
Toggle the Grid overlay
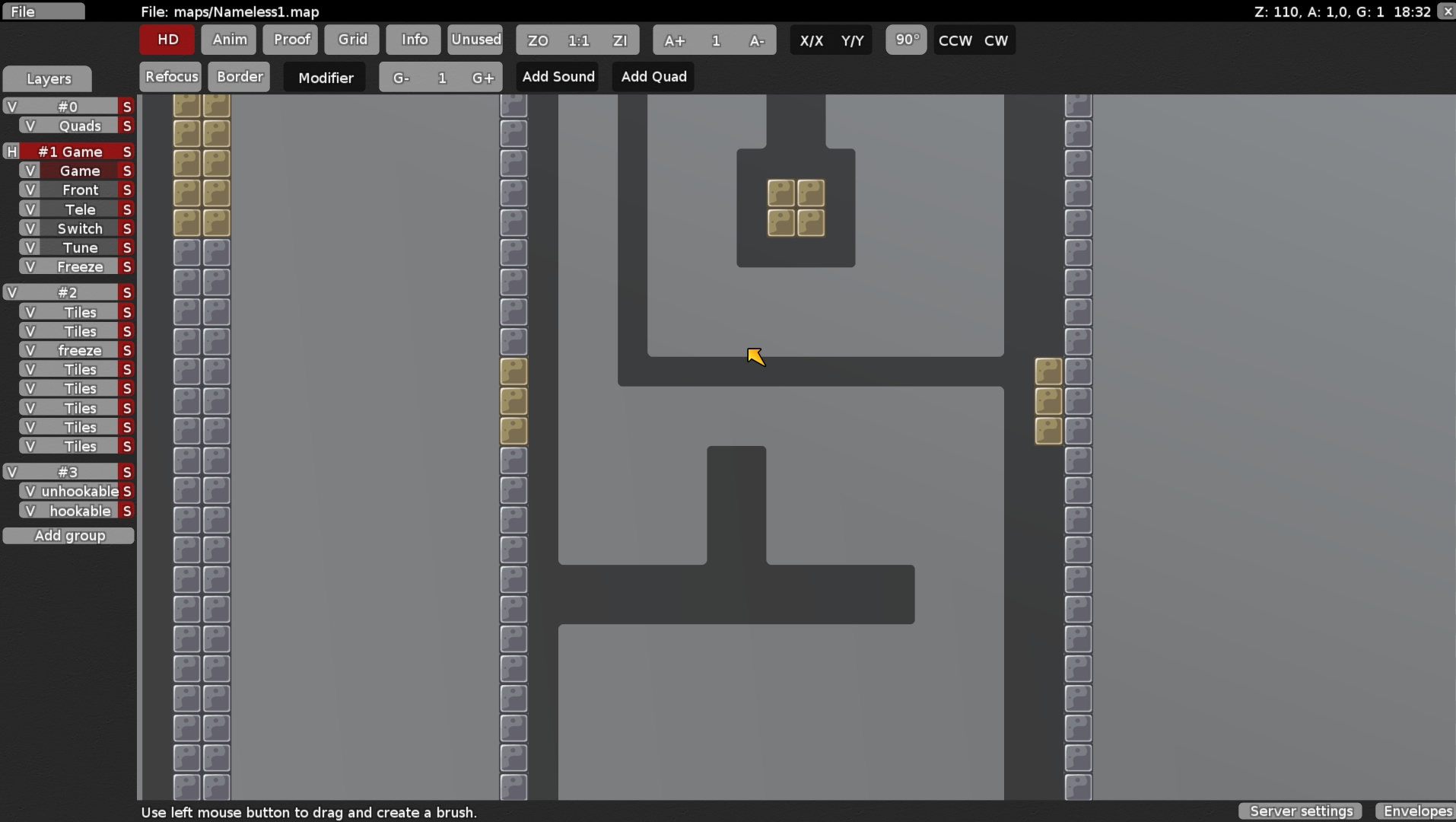click(351, 40)
